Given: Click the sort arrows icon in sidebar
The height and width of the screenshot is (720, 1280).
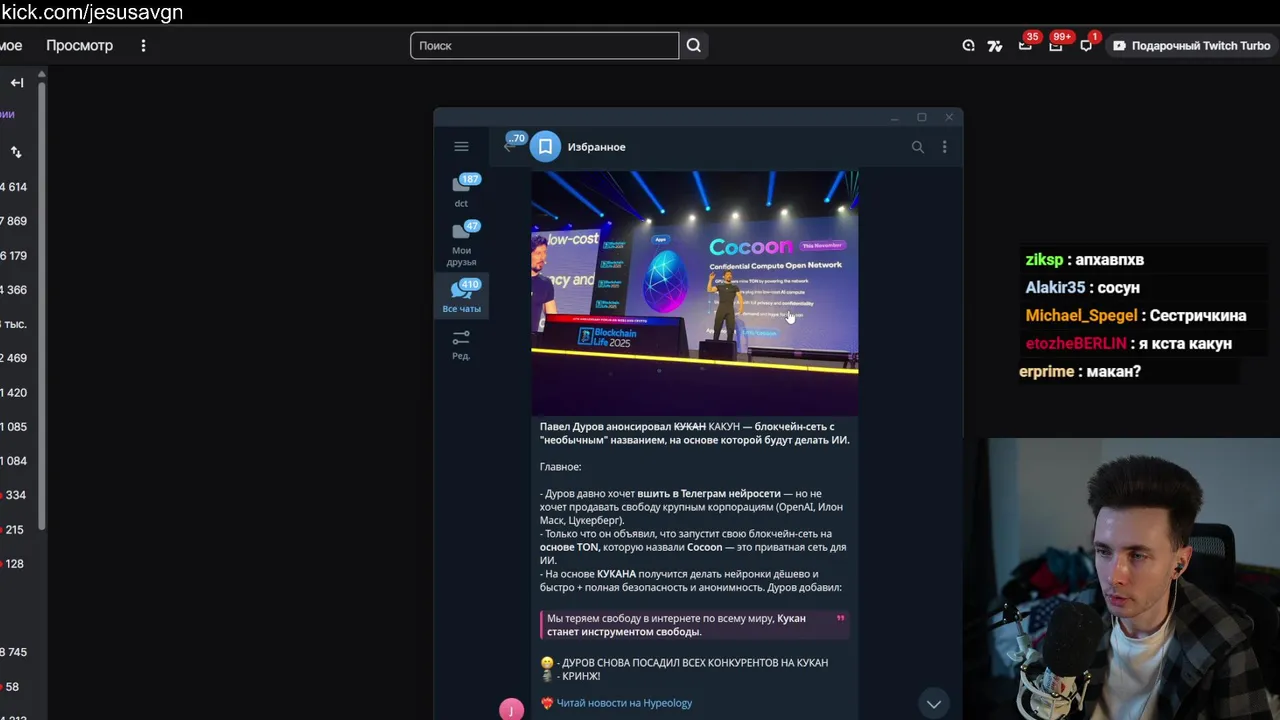Looking at the screenshot, I should [16, 152].
